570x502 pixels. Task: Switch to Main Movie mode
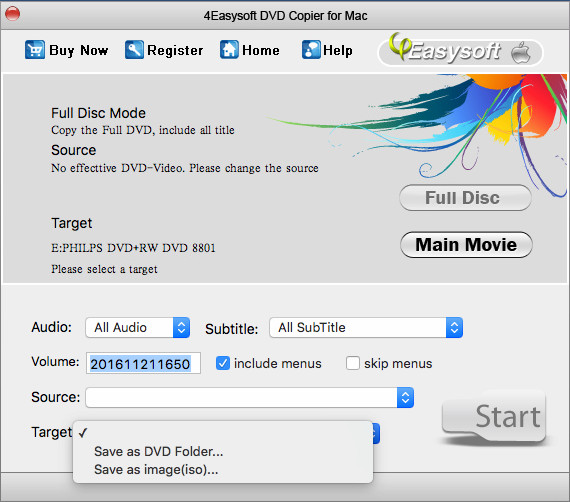466,245
